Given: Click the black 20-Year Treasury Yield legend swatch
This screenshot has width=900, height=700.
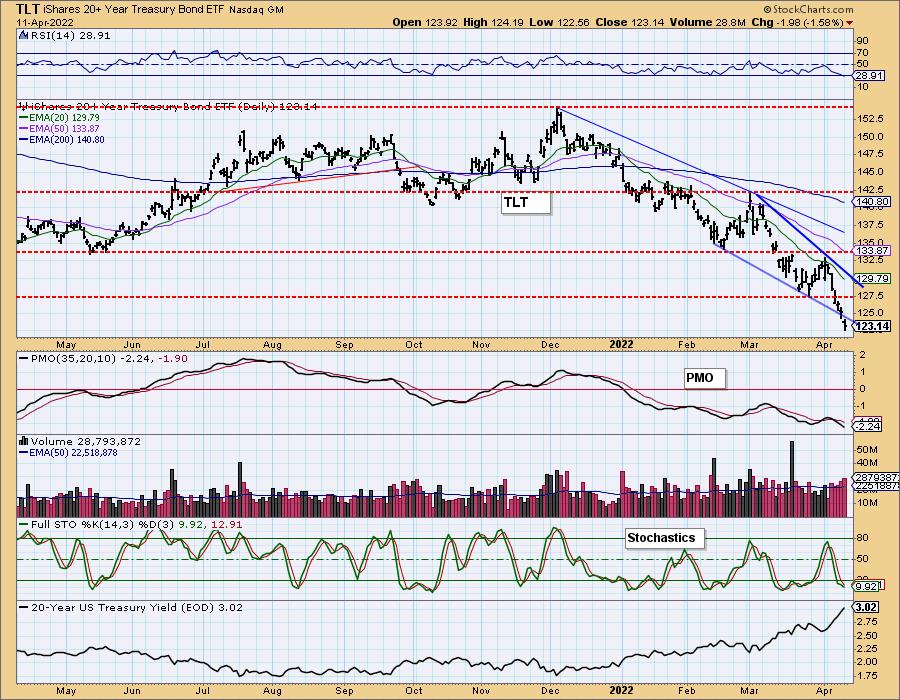Looking at the screenshot, I should point(24,608).
